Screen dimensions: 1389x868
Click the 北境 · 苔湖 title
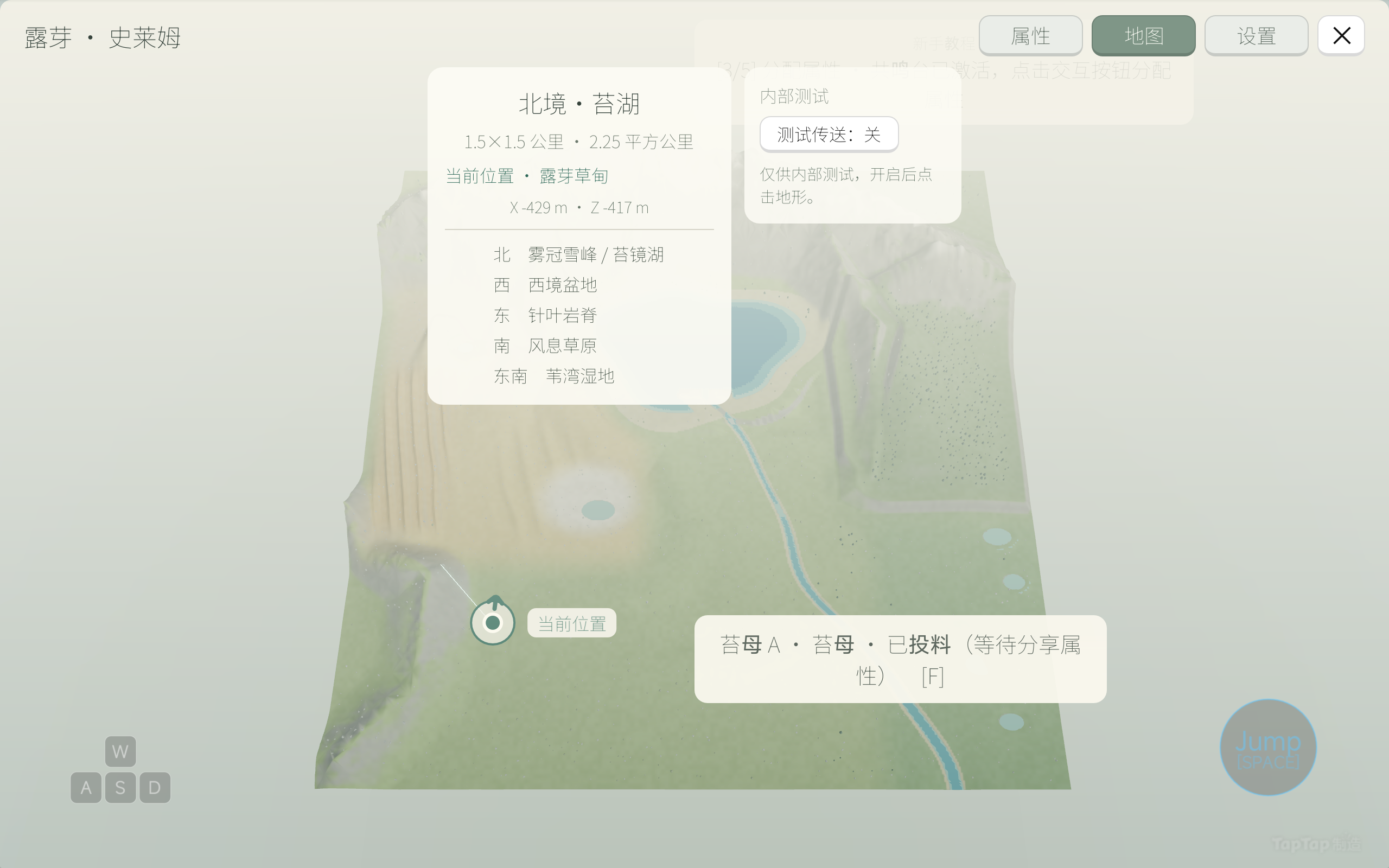579,104
